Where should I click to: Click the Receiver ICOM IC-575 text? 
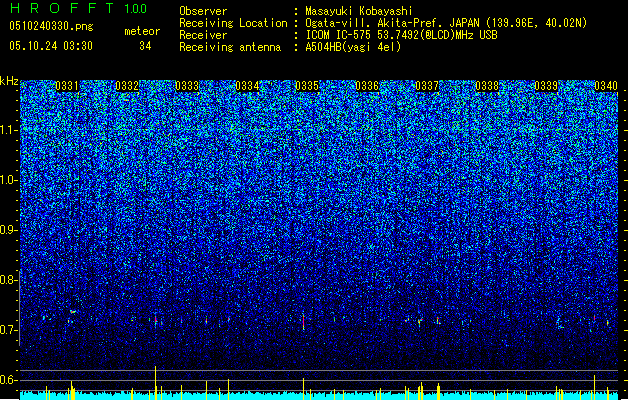401,35
